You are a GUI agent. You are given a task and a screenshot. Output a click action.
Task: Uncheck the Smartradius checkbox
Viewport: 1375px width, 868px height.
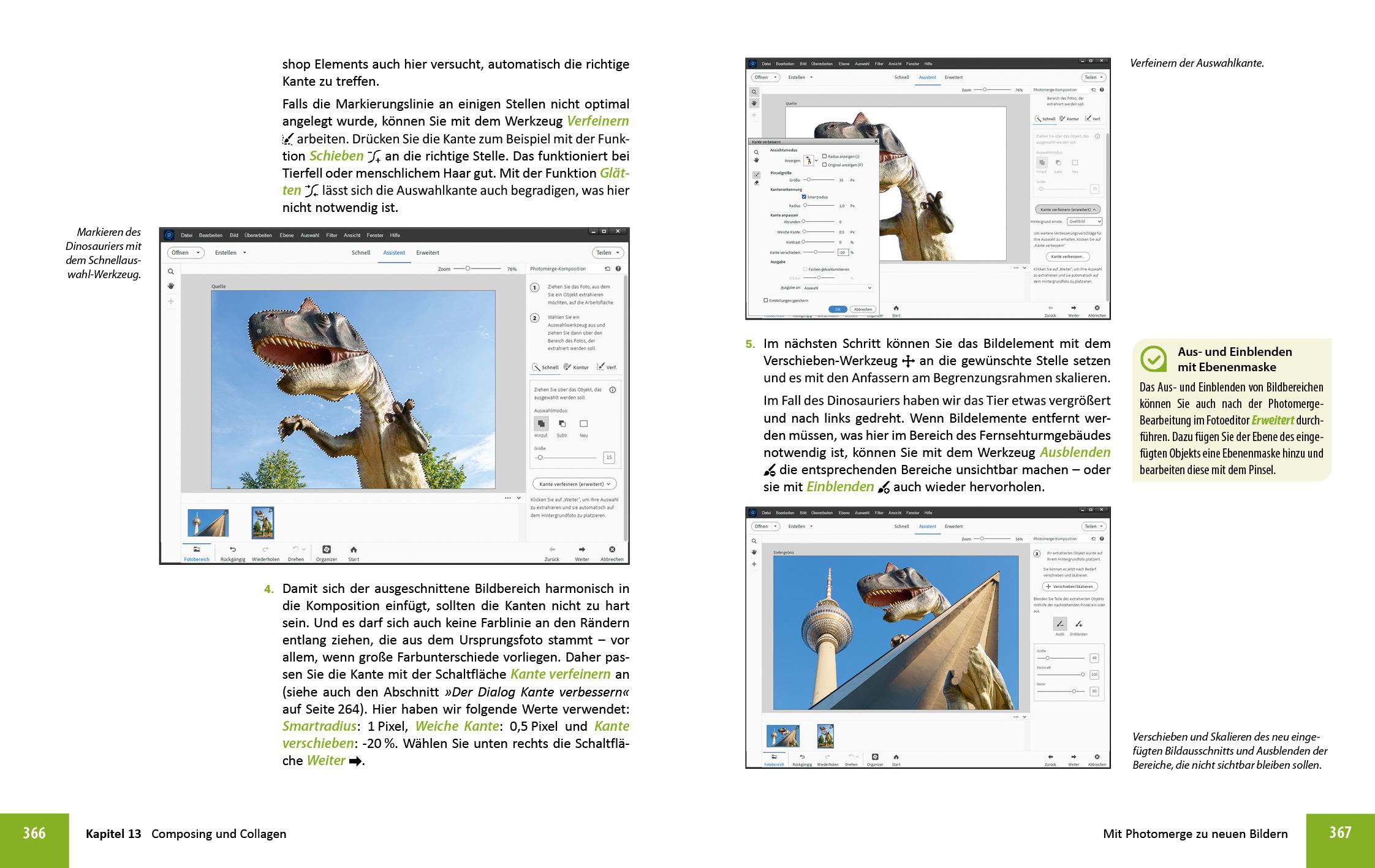(804, 197)
